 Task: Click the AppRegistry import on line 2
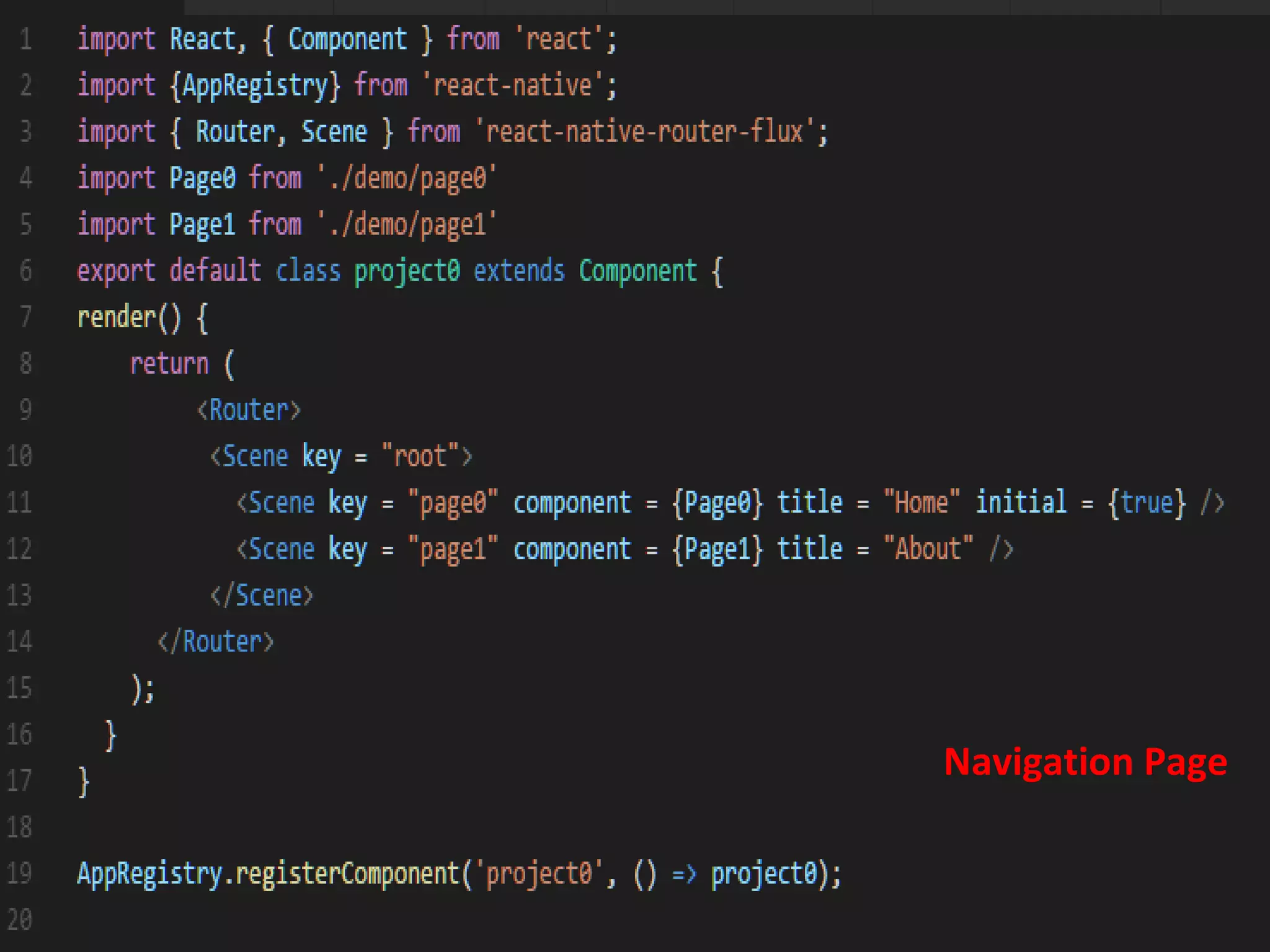click(x=255, y=86)
